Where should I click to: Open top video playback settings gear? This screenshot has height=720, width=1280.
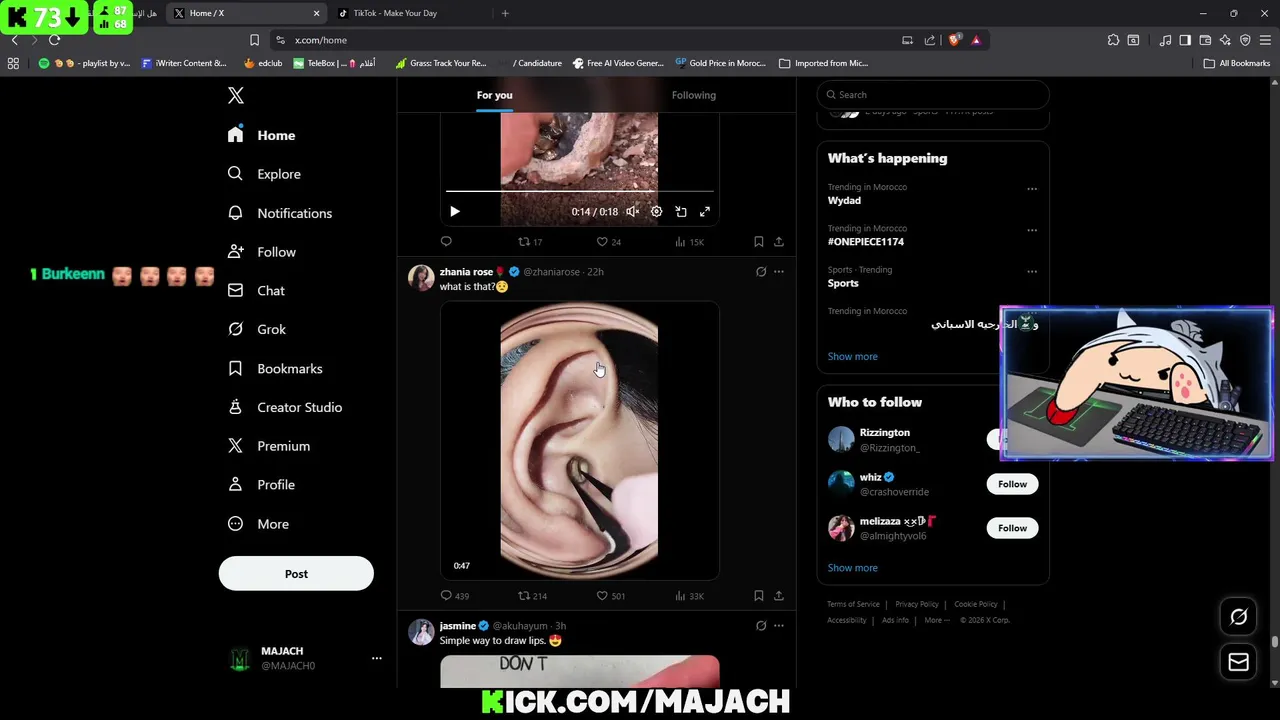click(x=656, y=212)
